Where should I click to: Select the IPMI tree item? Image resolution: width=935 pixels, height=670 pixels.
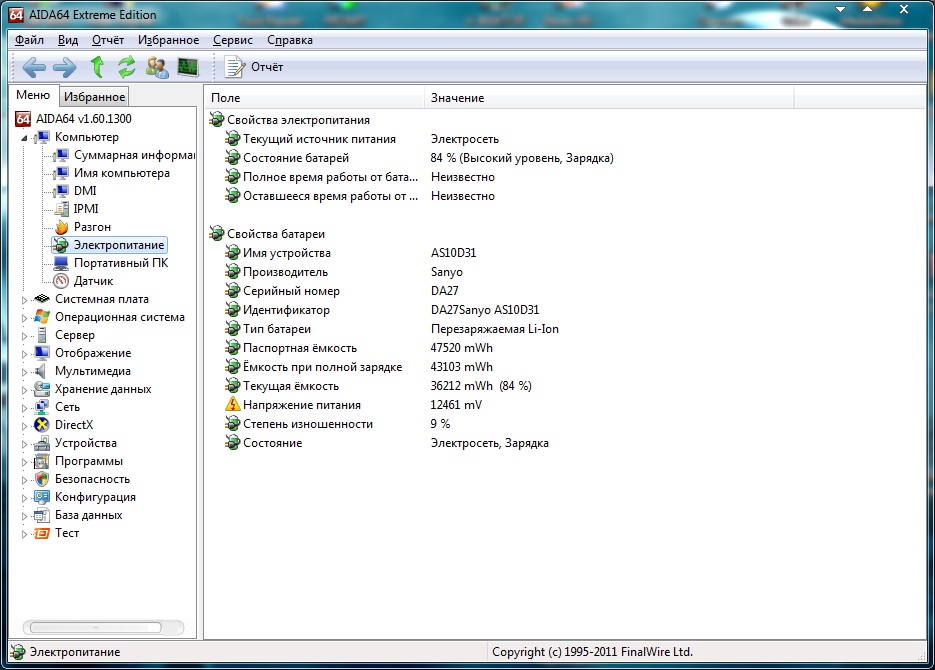(86, 209)
